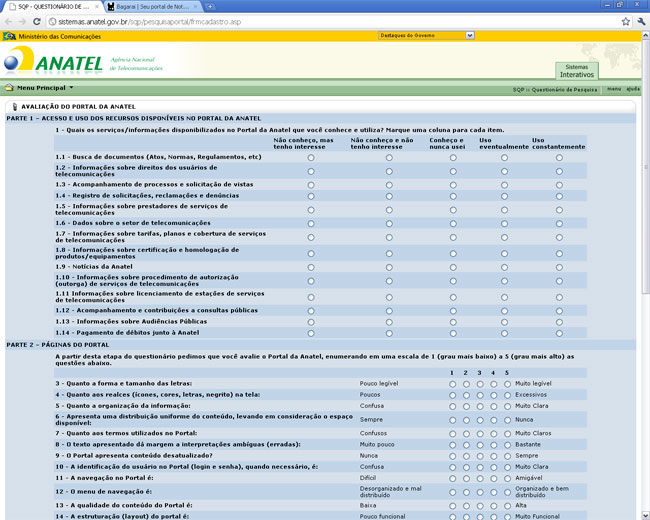The image size is (650, 520).
Task: Click the pencil icon beside Avaliação heading
Action: click(15, 107)
